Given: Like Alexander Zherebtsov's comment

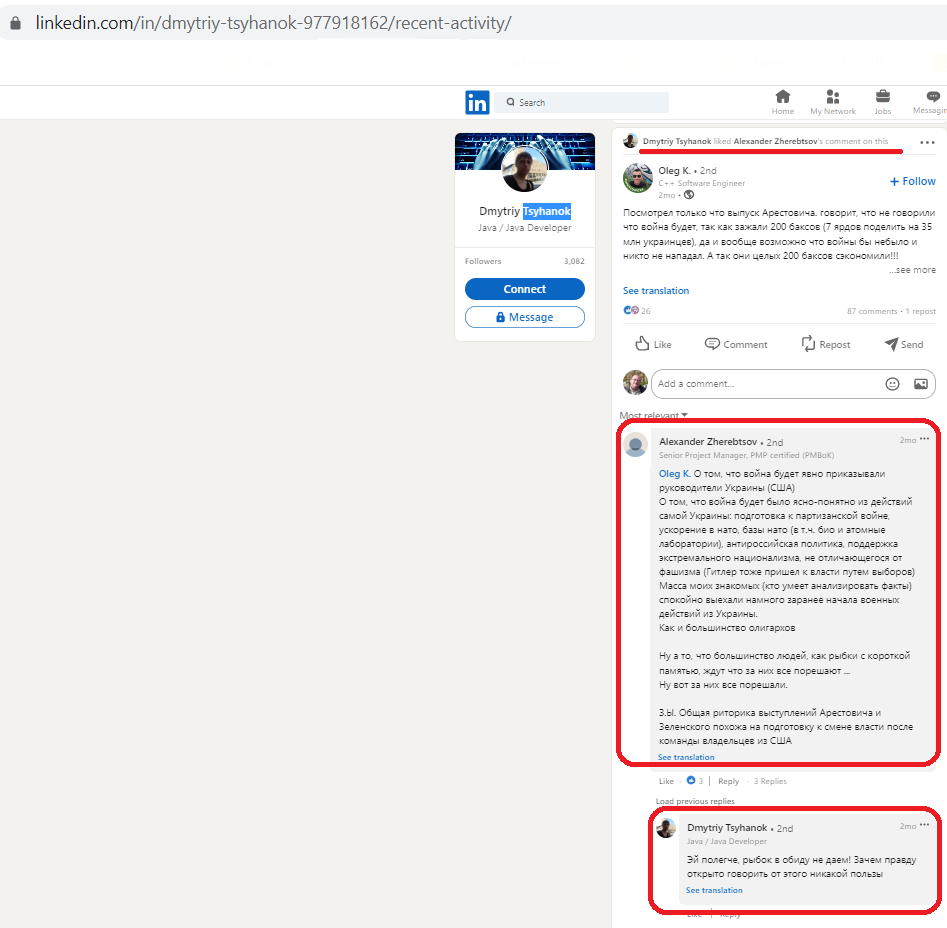Looking at the screenshot, I should point(666,781).
